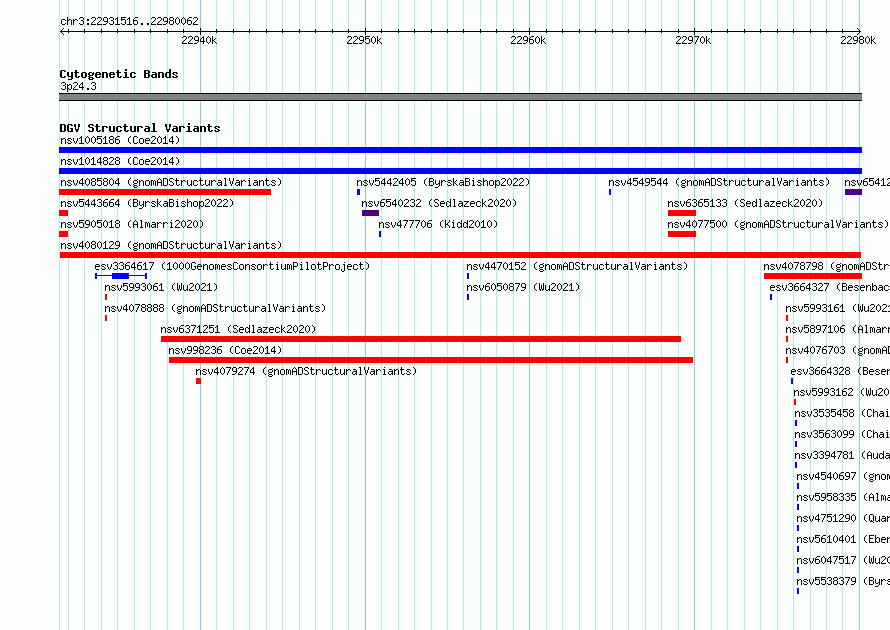Click nsv4078798 variant label
The image size is (890, 630).
[x=826, y=266]
